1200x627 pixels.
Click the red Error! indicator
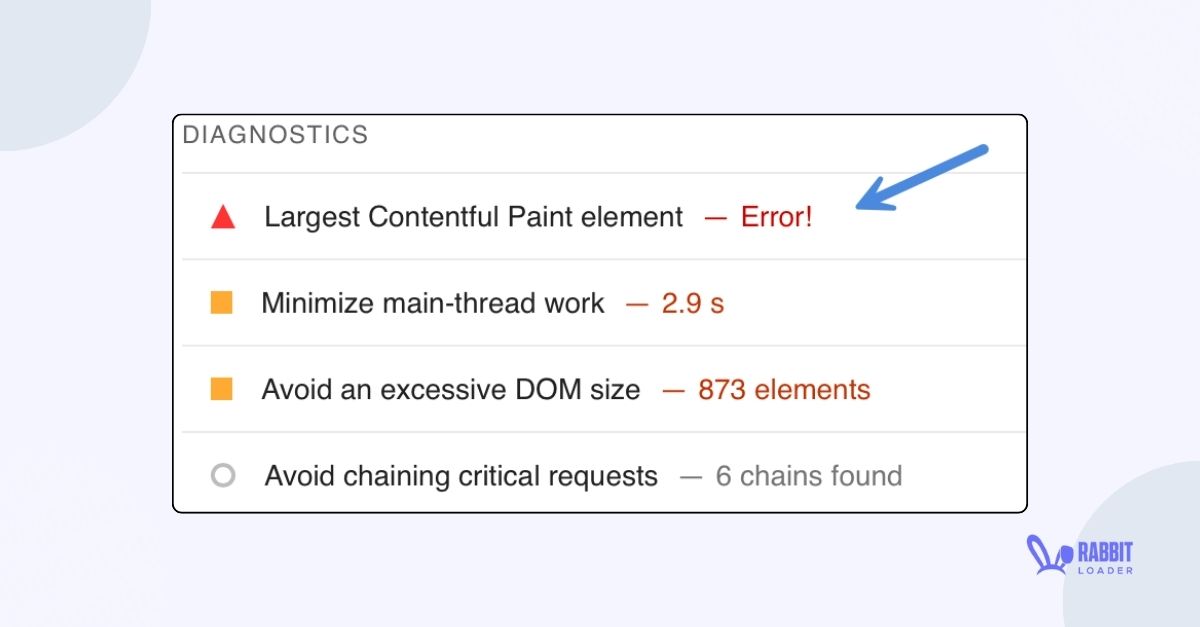pyautogui.click(x=776, y=217)
